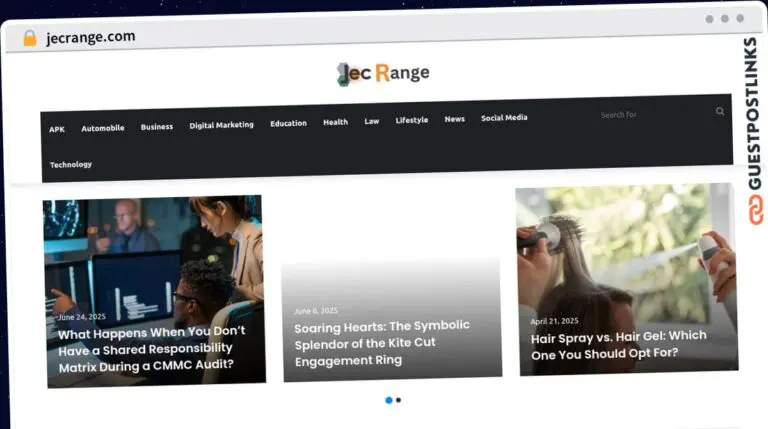Open Digital Marketing category
This screenshot has height=429, width=768.
[221, 125]
